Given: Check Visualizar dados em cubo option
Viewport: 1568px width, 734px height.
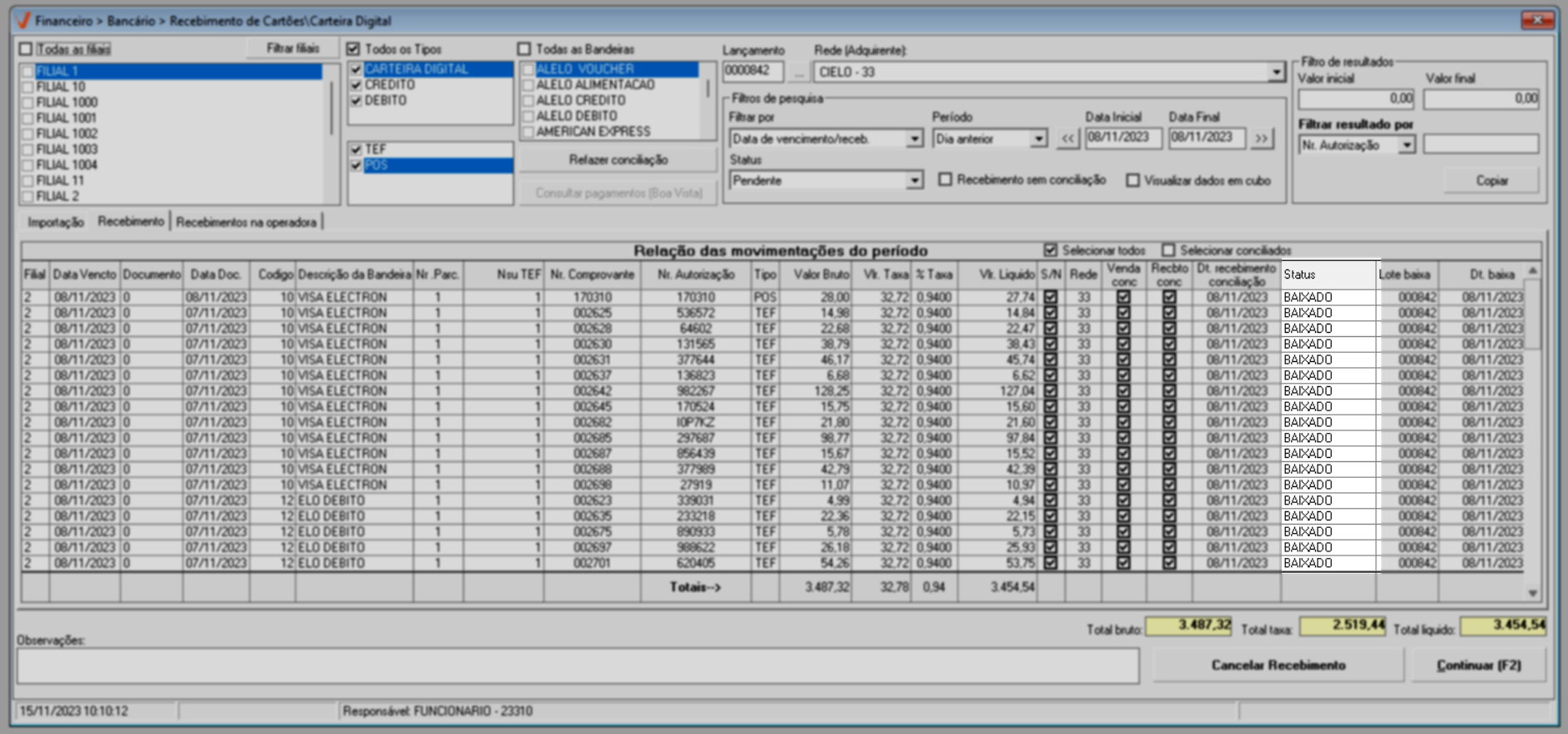Looking at the screenshot, I should click(1132, 180).
